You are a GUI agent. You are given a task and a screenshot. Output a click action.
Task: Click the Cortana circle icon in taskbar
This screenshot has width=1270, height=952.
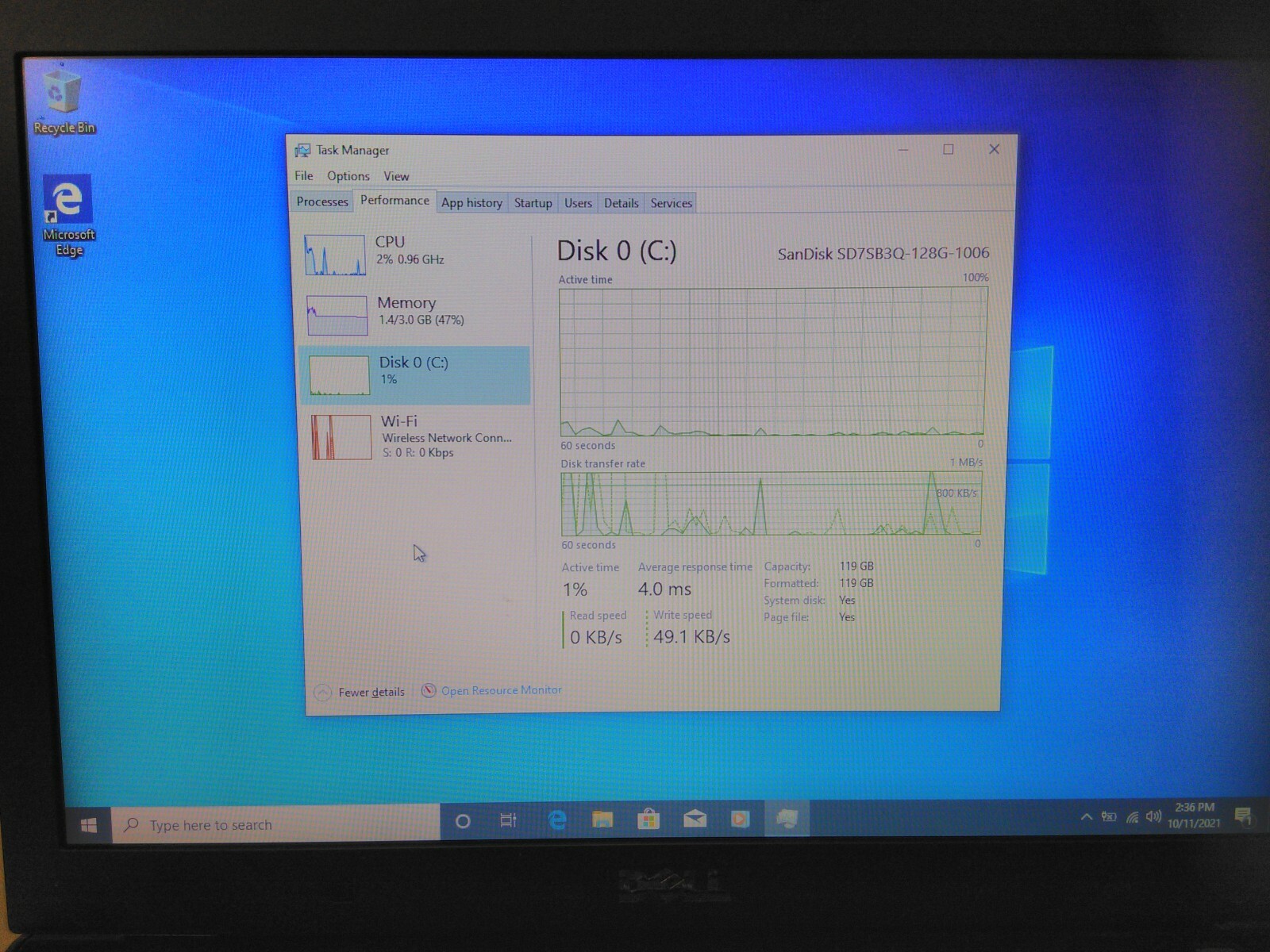tap(463, 821)
